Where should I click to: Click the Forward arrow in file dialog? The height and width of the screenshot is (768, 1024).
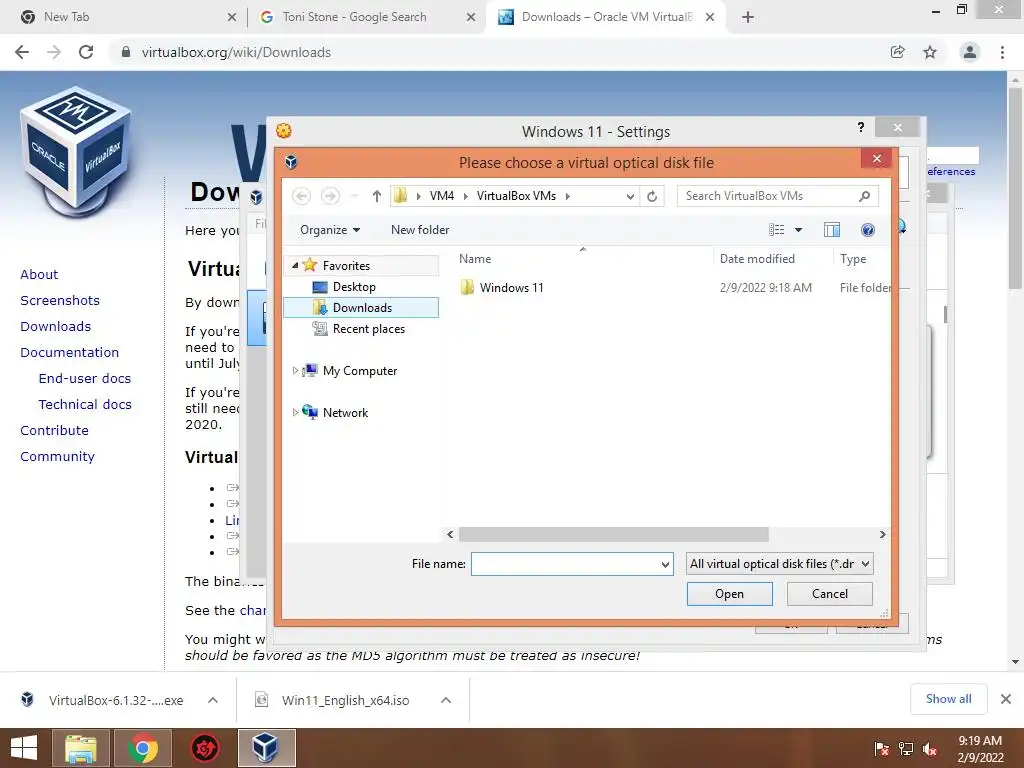[330, 196]
